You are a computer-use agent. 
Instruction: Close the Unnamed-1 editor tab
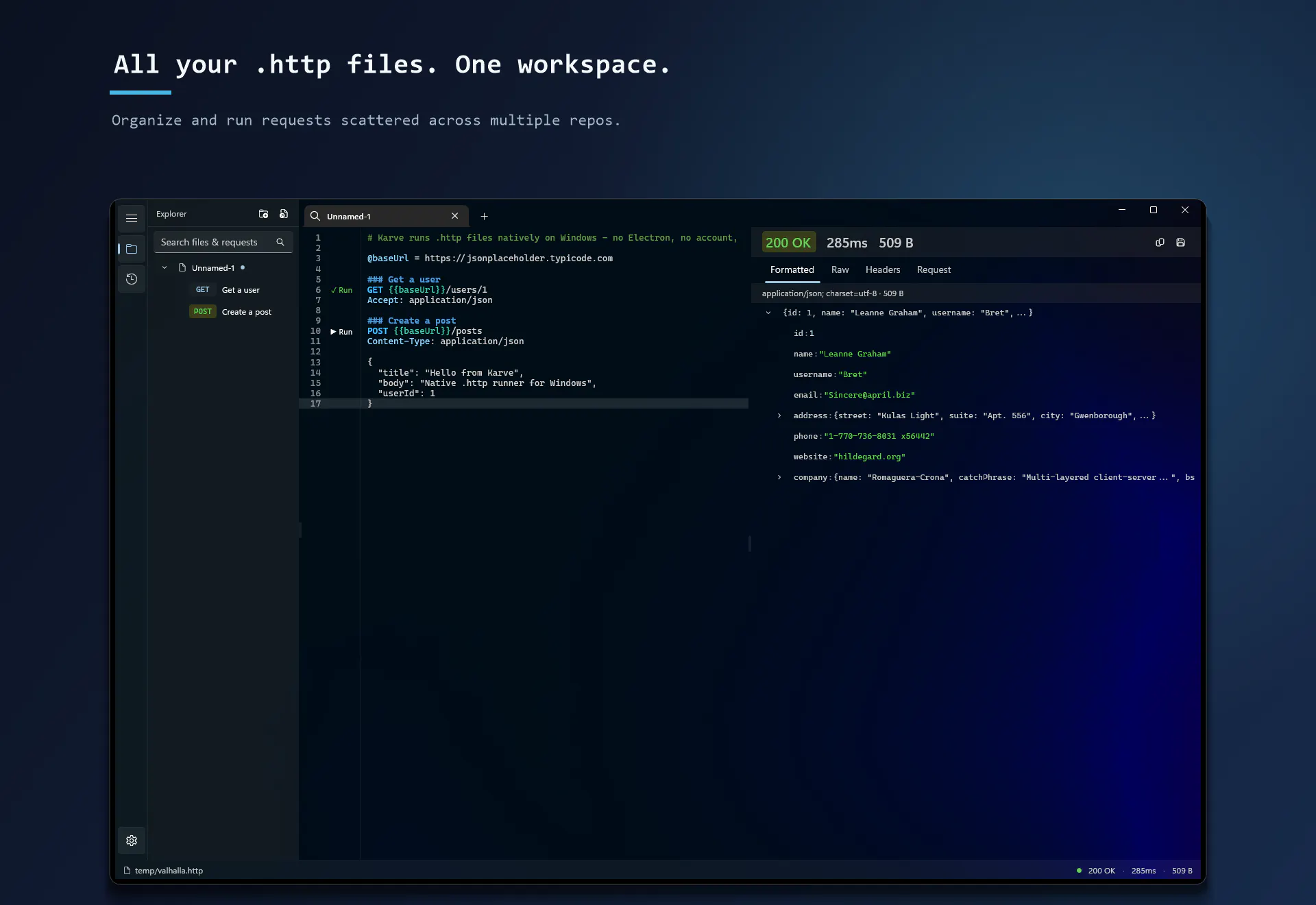pyautogui.click(x=454, y=216)
